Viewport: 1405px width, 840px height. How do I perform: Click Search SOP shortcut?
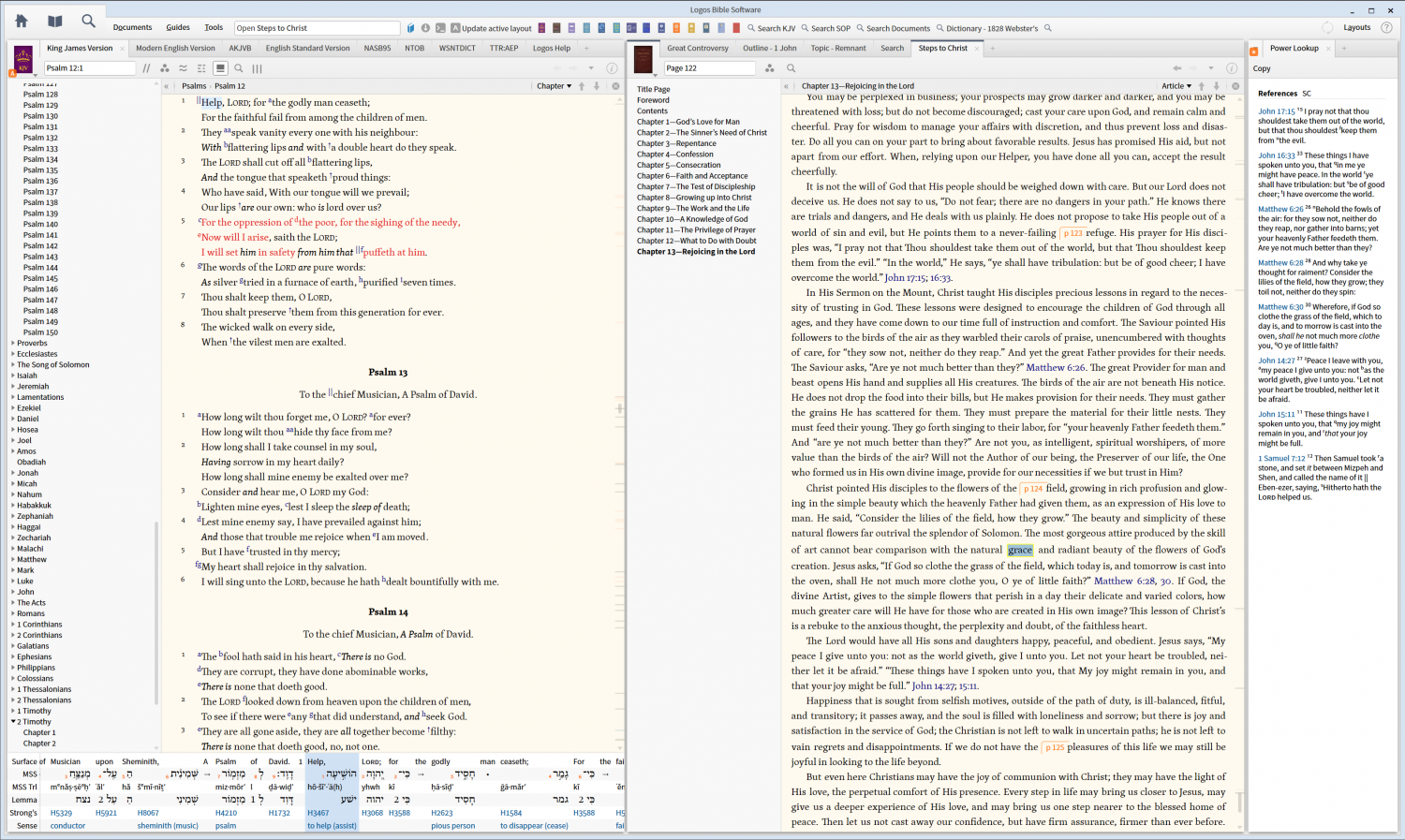click(x=825, y=28)
